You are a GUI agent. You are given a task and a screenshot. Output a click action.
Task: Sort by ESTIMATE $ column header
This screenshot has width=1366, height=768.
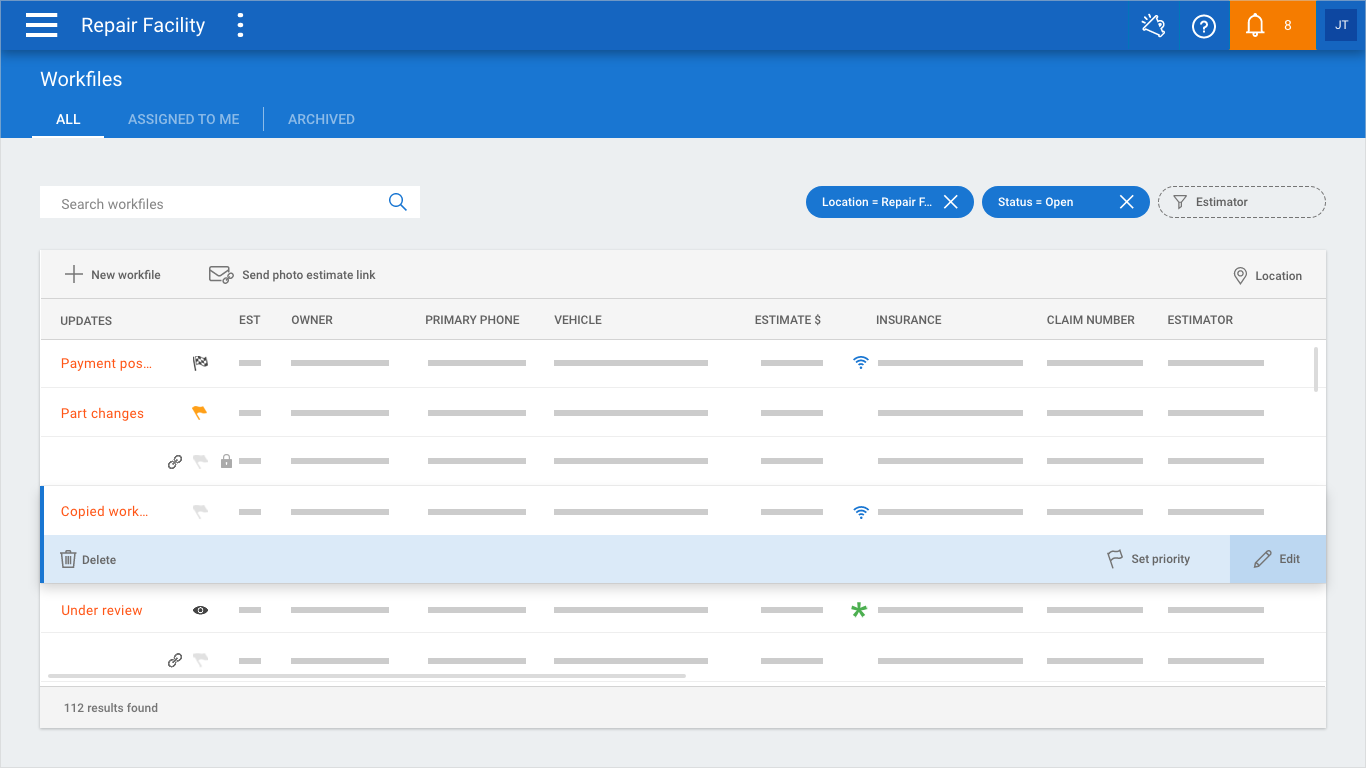coord(788,320)
